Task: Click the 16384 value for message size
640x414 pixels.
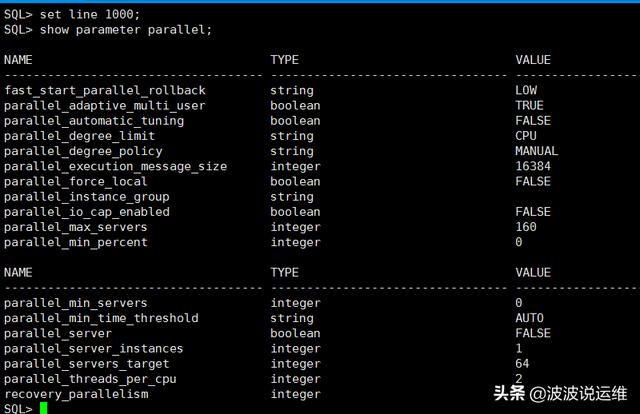Action: [533, 166]
